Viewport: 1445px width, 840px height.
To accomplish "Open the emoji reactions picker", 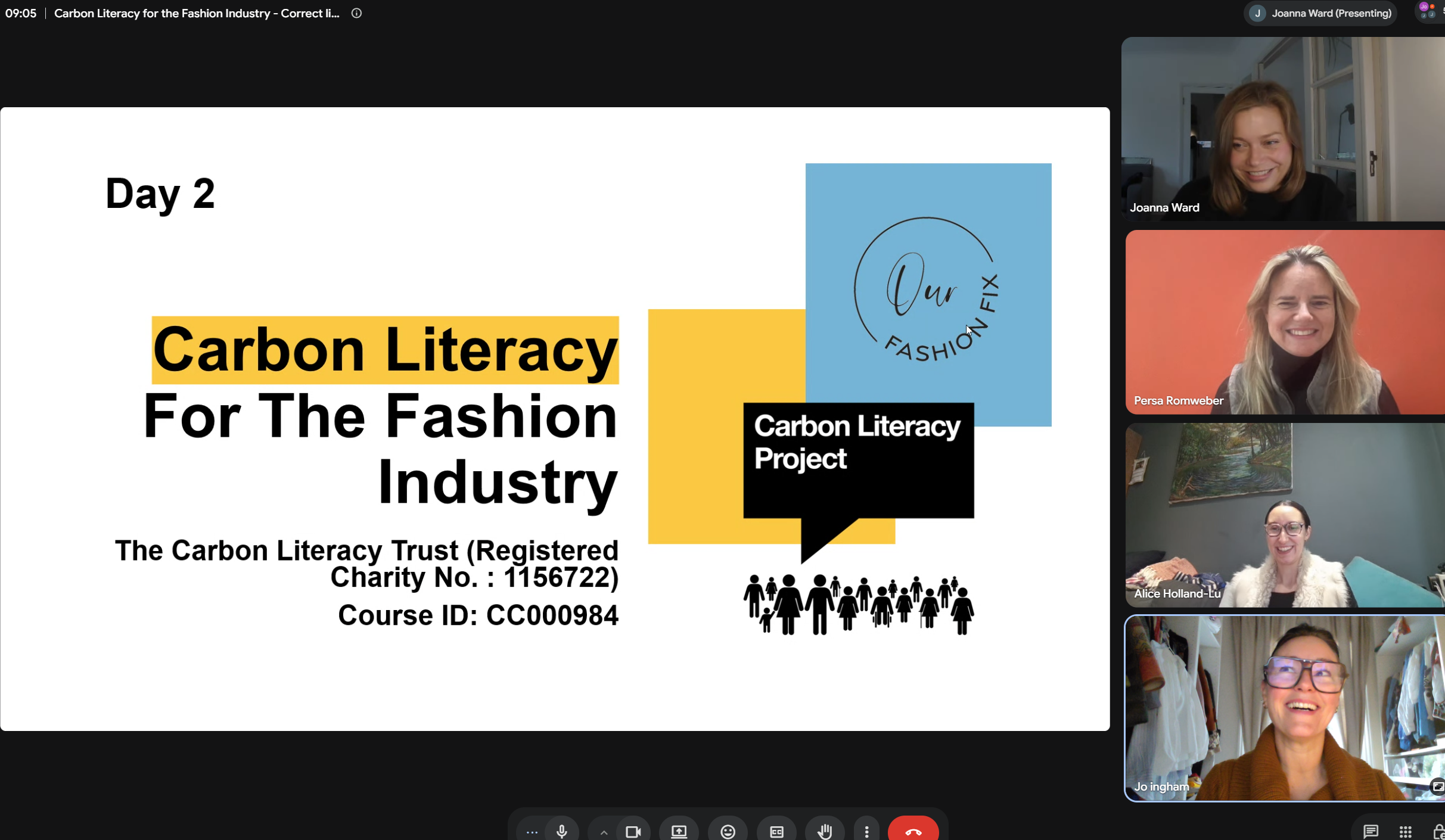I will pyautogui.click(x=728, y=830).
